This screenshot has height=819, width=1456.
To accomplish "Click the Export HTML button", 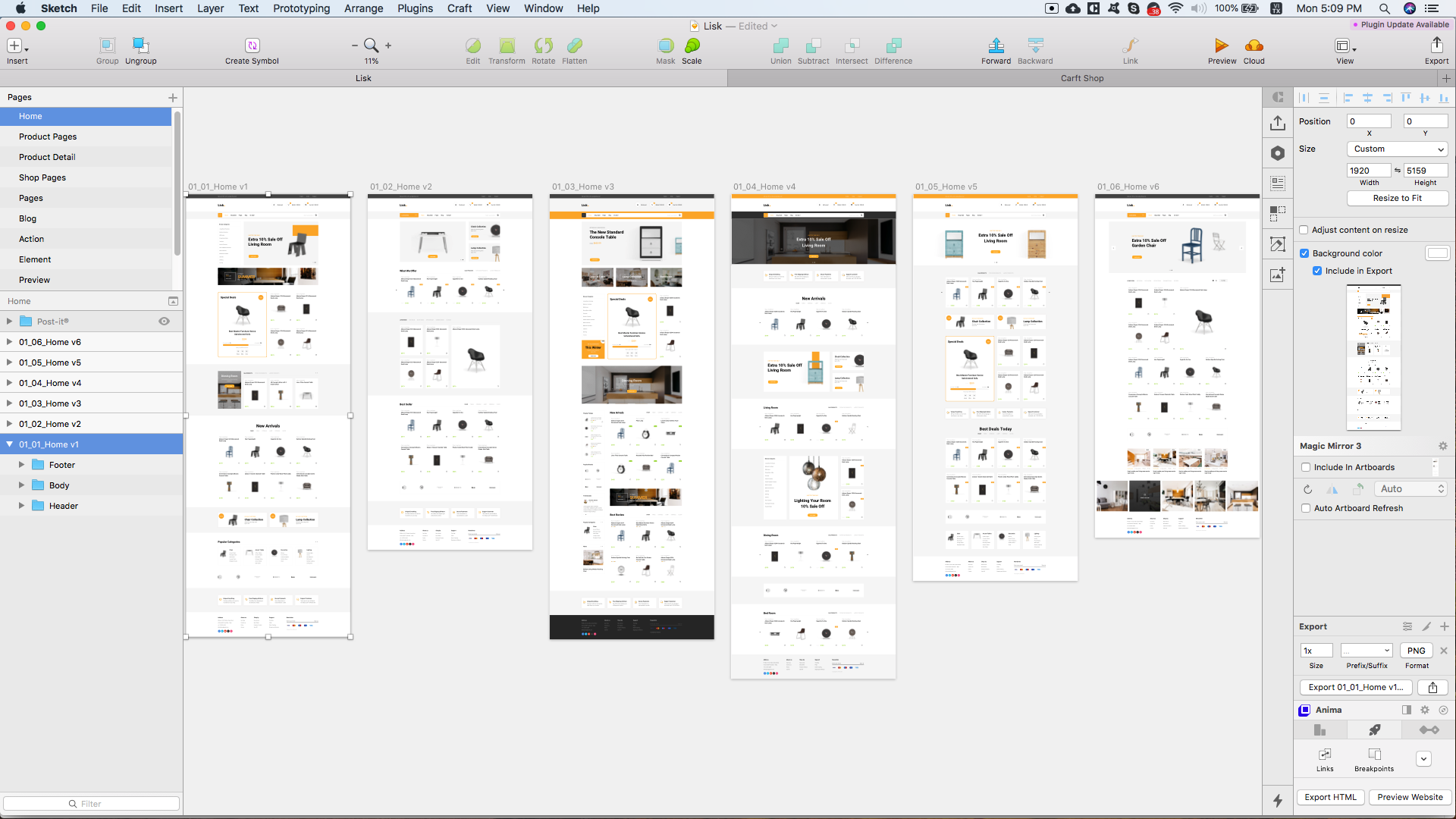I will coord(1330,797).
